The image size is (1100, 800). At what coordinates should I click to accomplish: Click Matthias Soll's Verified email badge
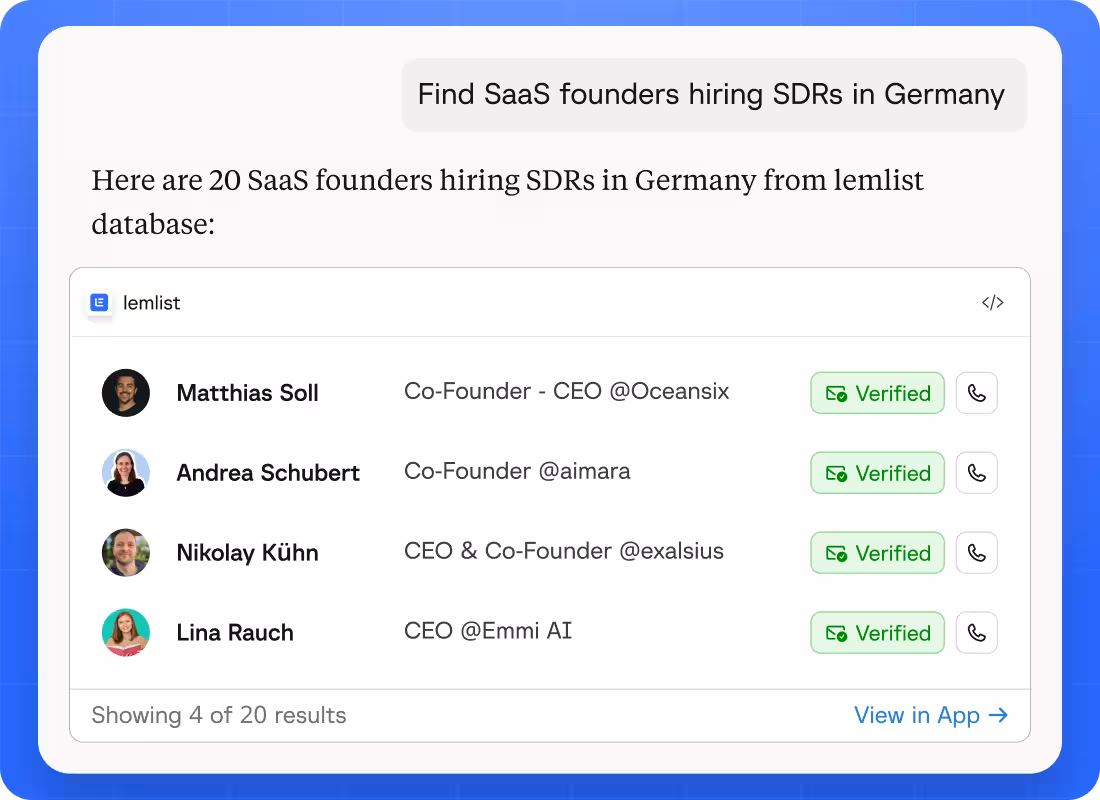point(878,393)
